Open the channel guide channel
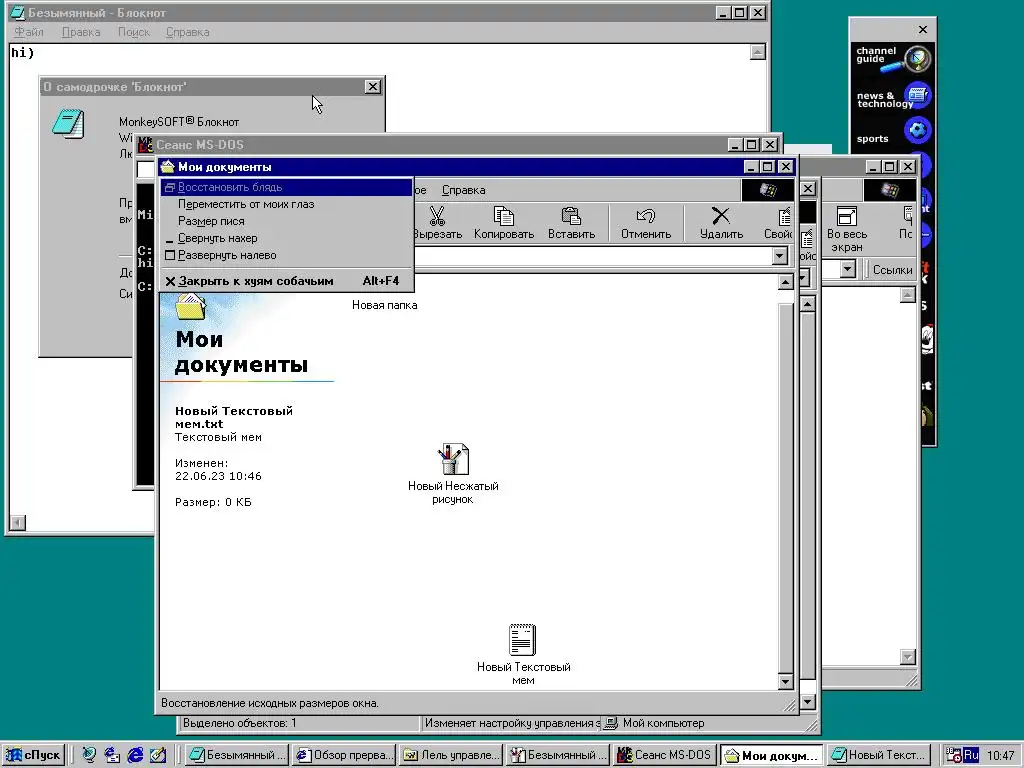Screen dimensions: 1024x768 893,59
